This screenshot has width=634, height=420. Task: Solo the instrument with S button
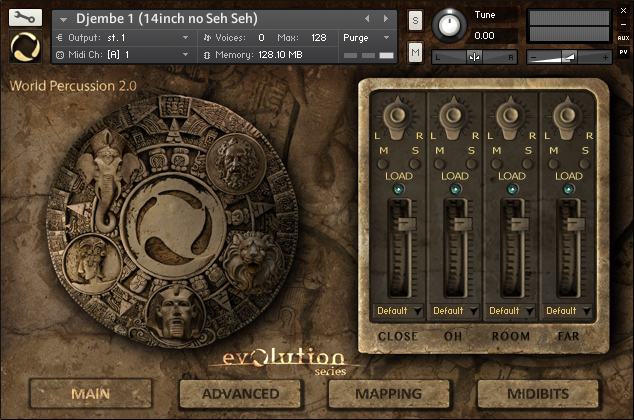pyautogui.click(x=415, y=20)
